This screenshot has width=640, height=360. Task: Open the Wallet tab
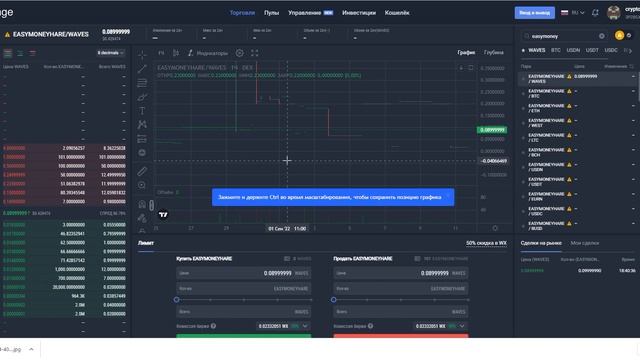397,13
